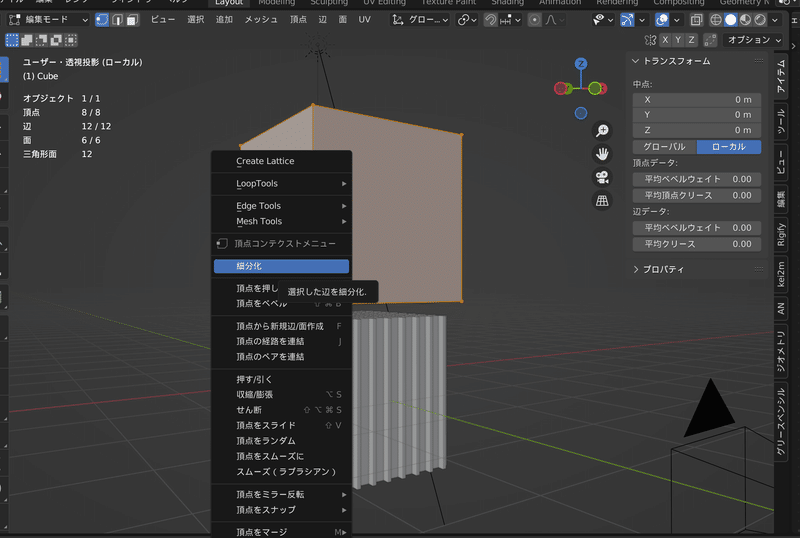Choose 頂点から新規辺/面作成 entry
Screen dimensions: 800x538
(281, 326)
